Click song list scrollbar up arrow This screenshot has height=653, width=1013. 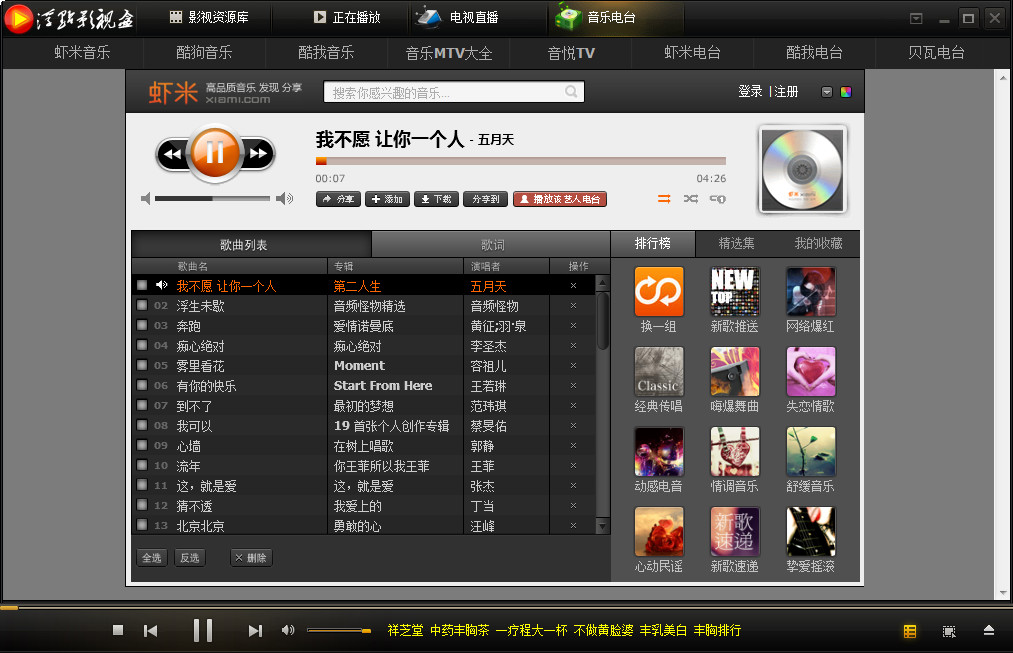coord(602,283)
